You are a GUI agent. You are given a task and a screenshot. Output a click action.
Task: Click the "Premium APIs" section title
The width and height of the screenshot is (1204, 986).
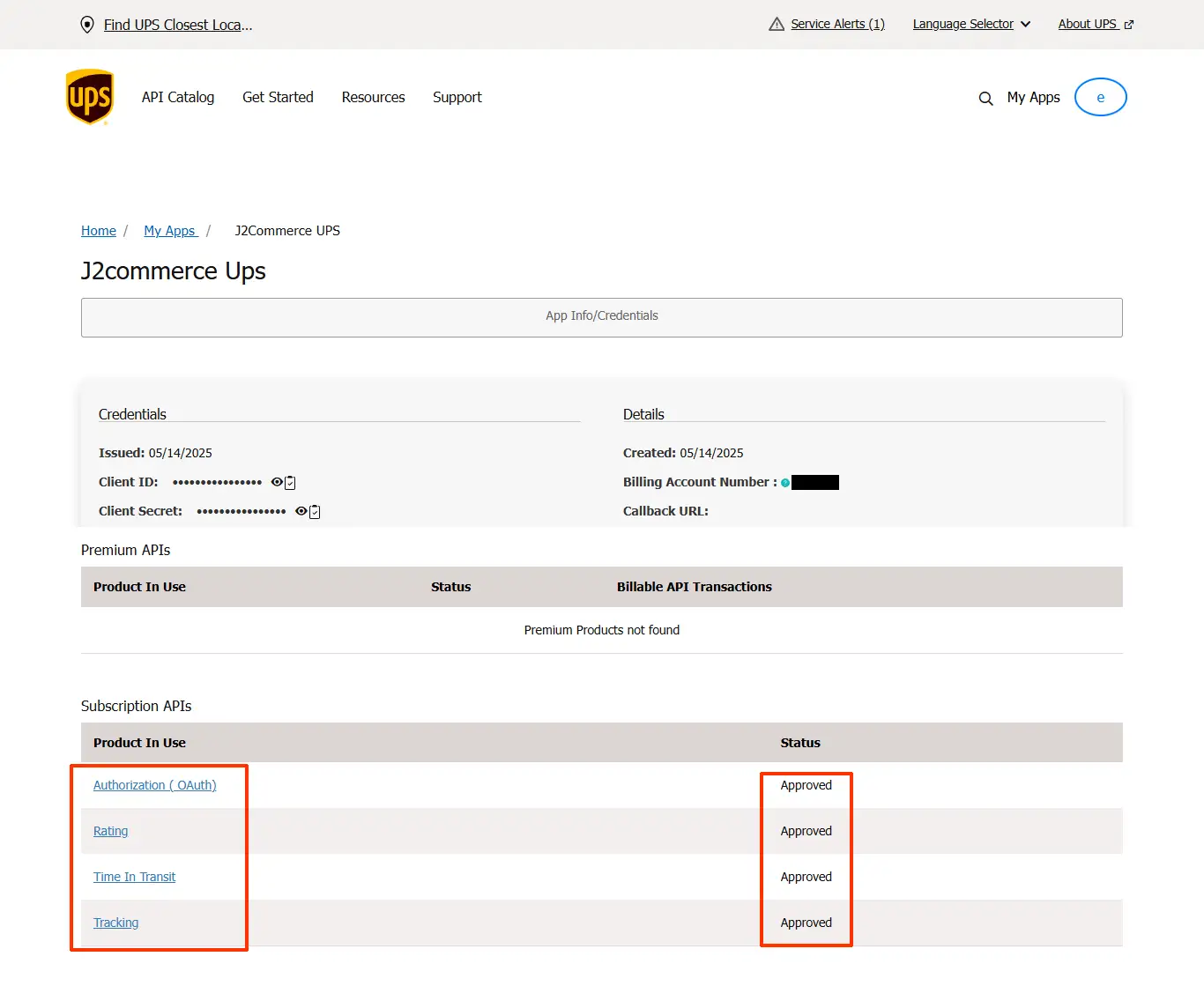[125, 550]
